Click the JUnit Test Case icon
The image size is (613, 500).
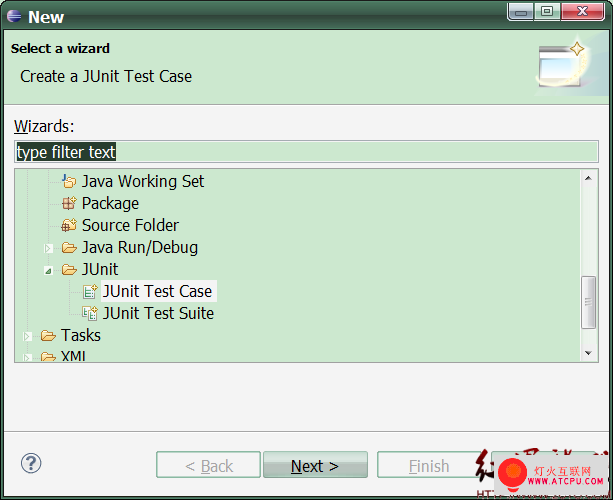[x=90, y=291]
